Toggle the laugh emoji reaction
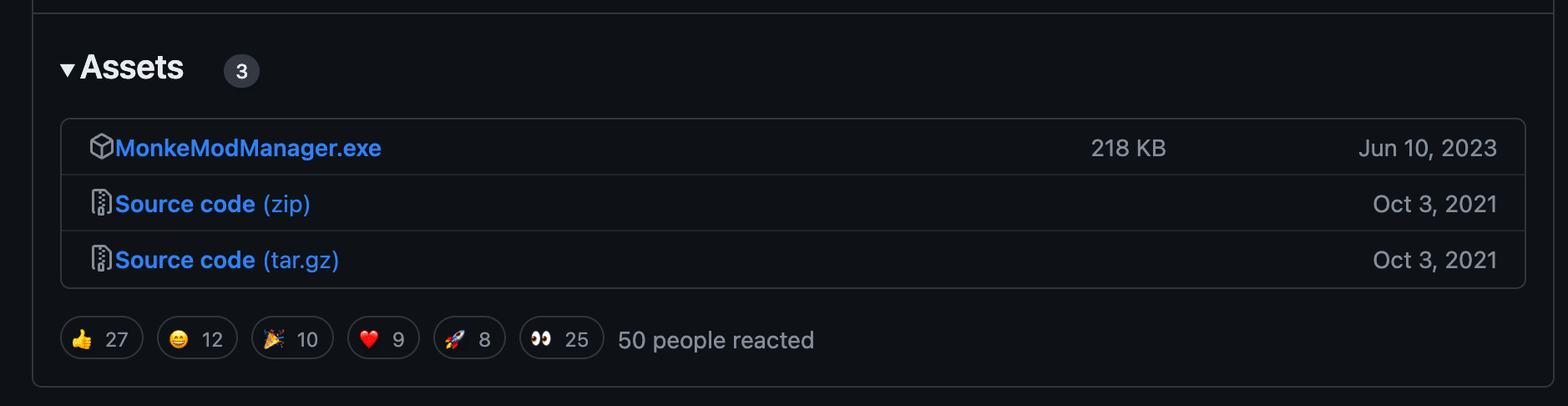1568x406 pixels. [196, 338]
